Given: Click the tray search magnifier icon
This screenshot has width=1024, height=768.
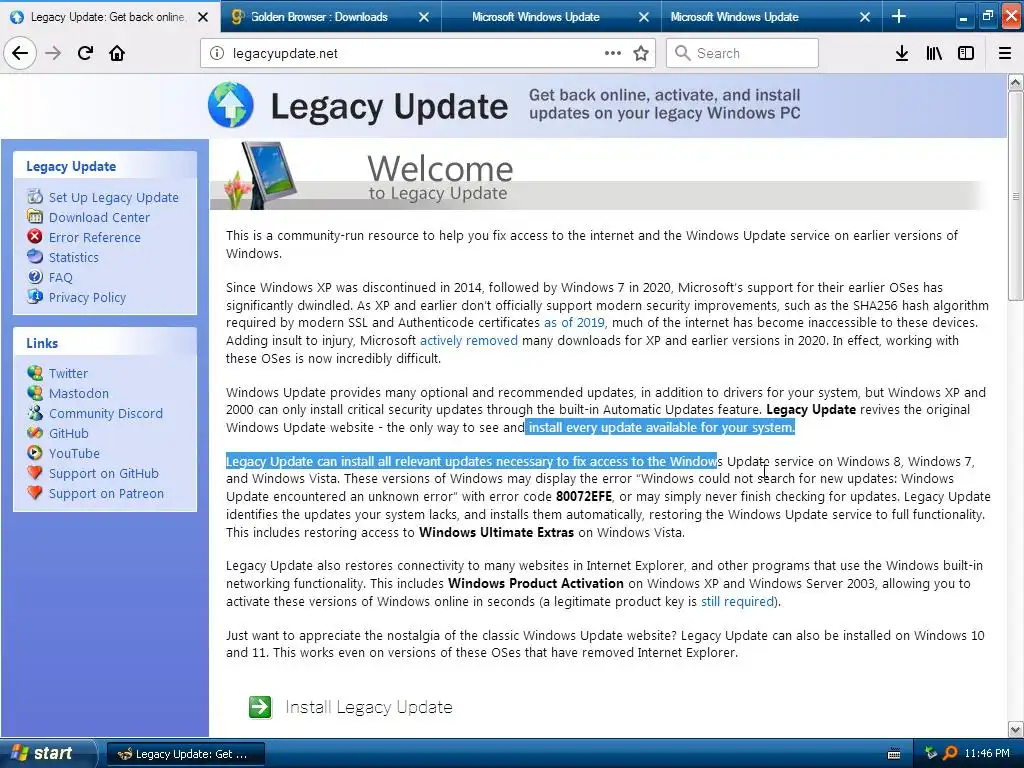Looking at the screenshot, I should (950, 753).
